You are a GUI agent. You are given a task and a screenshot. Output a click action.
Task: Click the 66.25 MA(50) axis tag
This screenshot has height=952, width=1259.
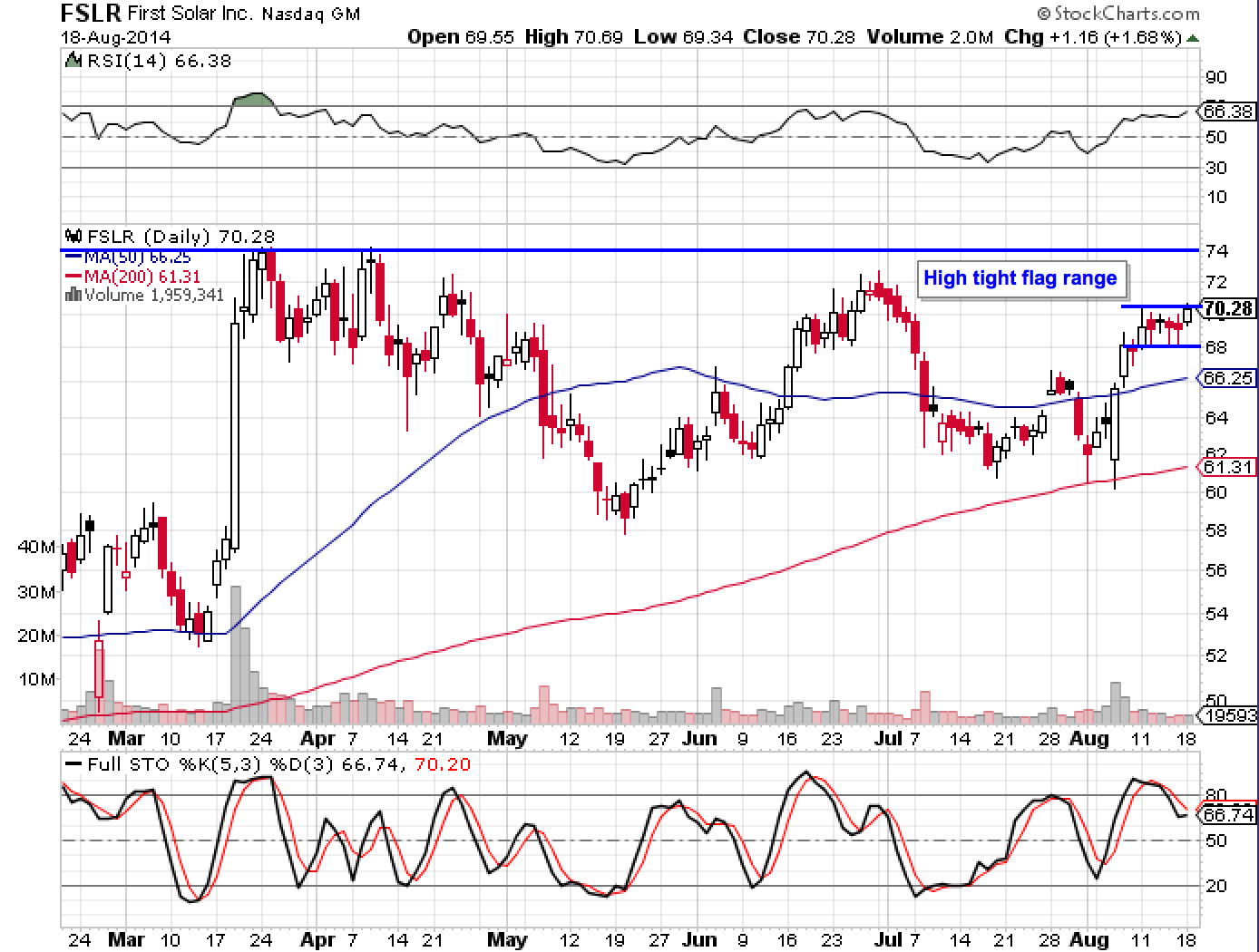[x=1227, y=378]
